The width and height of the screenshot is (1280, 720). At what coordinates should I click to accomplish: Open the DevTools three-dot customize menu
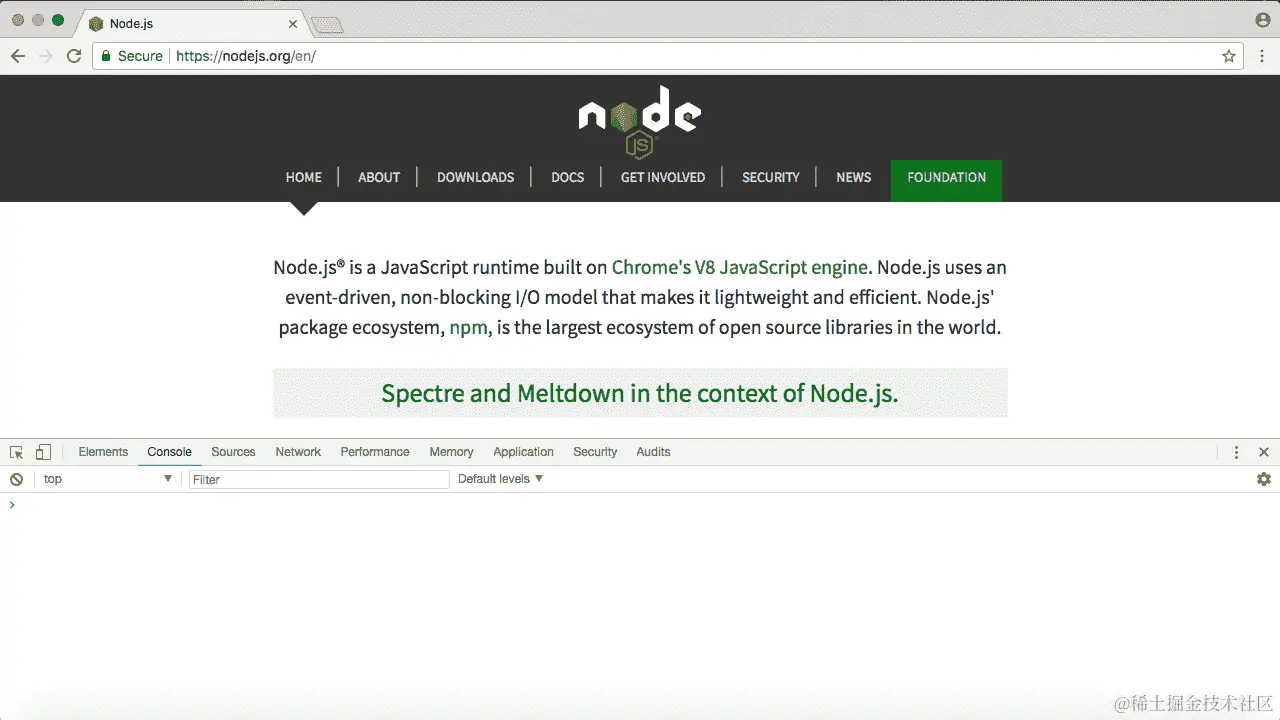pyautogui.click(x=1237, y=452)
